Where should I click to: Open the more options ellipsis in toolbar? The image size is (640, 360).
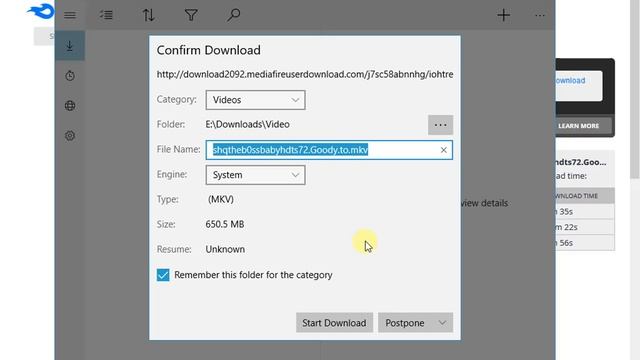coord(540,16)
